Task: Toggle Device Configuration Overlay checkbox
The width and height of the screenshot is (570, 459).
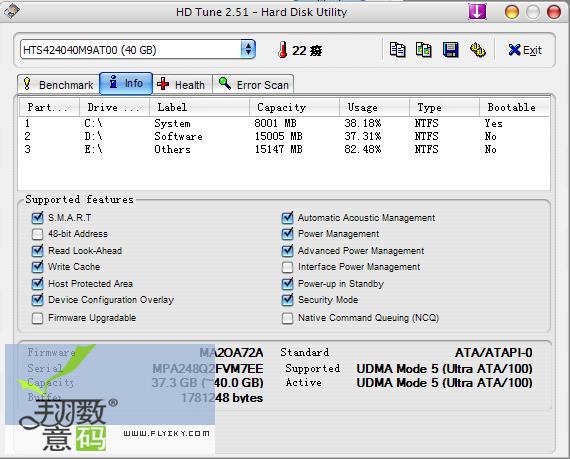Action: (37, 300)
